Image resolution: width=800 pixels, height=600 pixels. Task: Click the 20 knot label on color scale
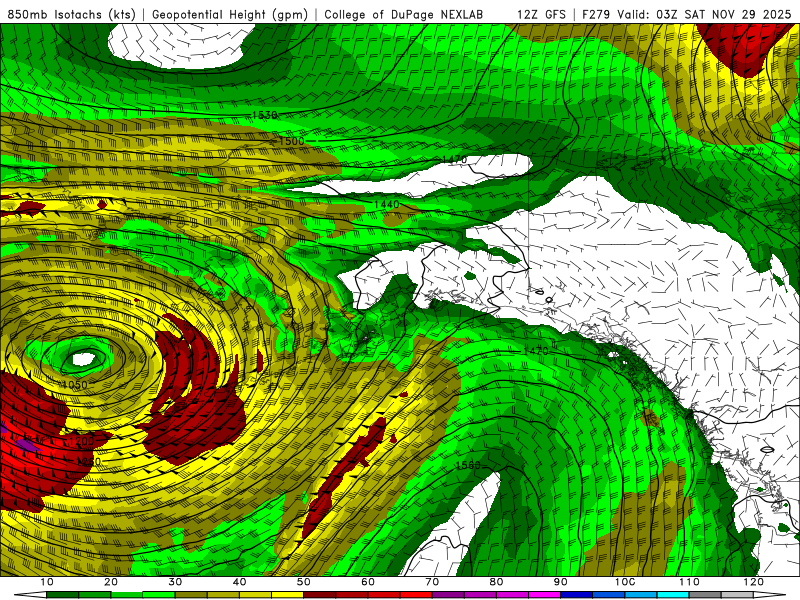point(111,582)
